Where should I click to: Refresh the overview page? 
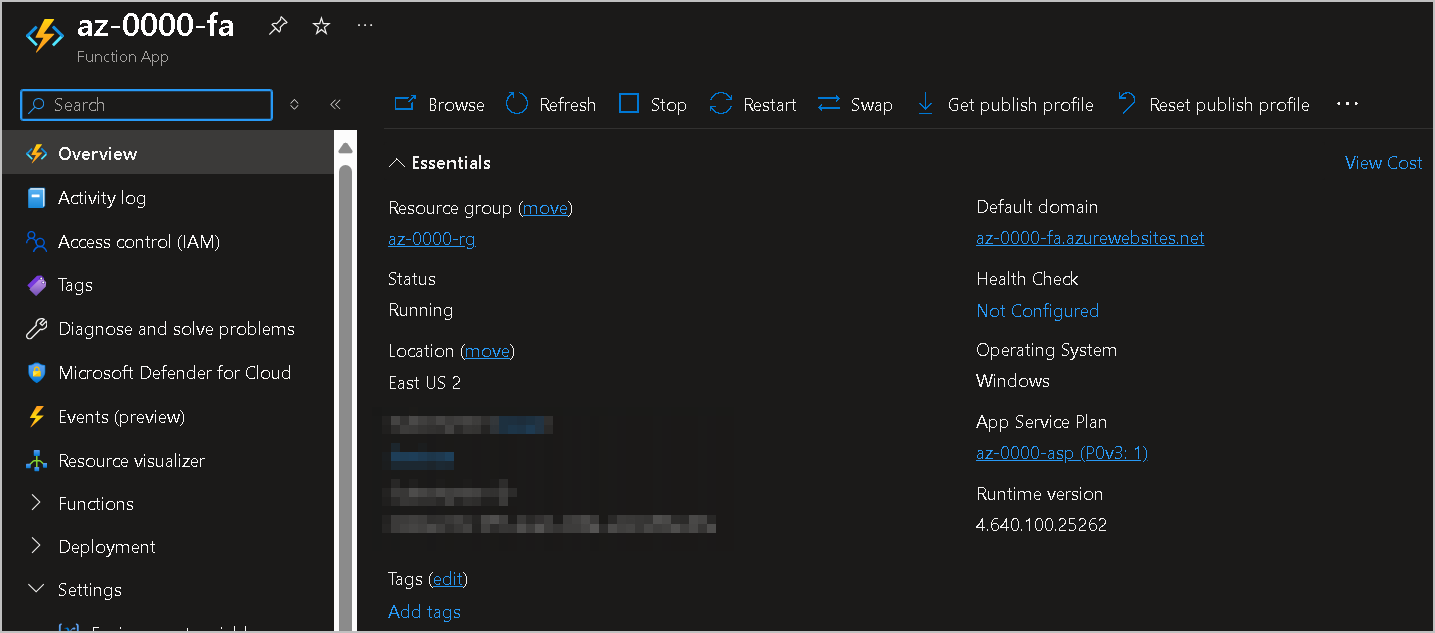coord(567,105)
